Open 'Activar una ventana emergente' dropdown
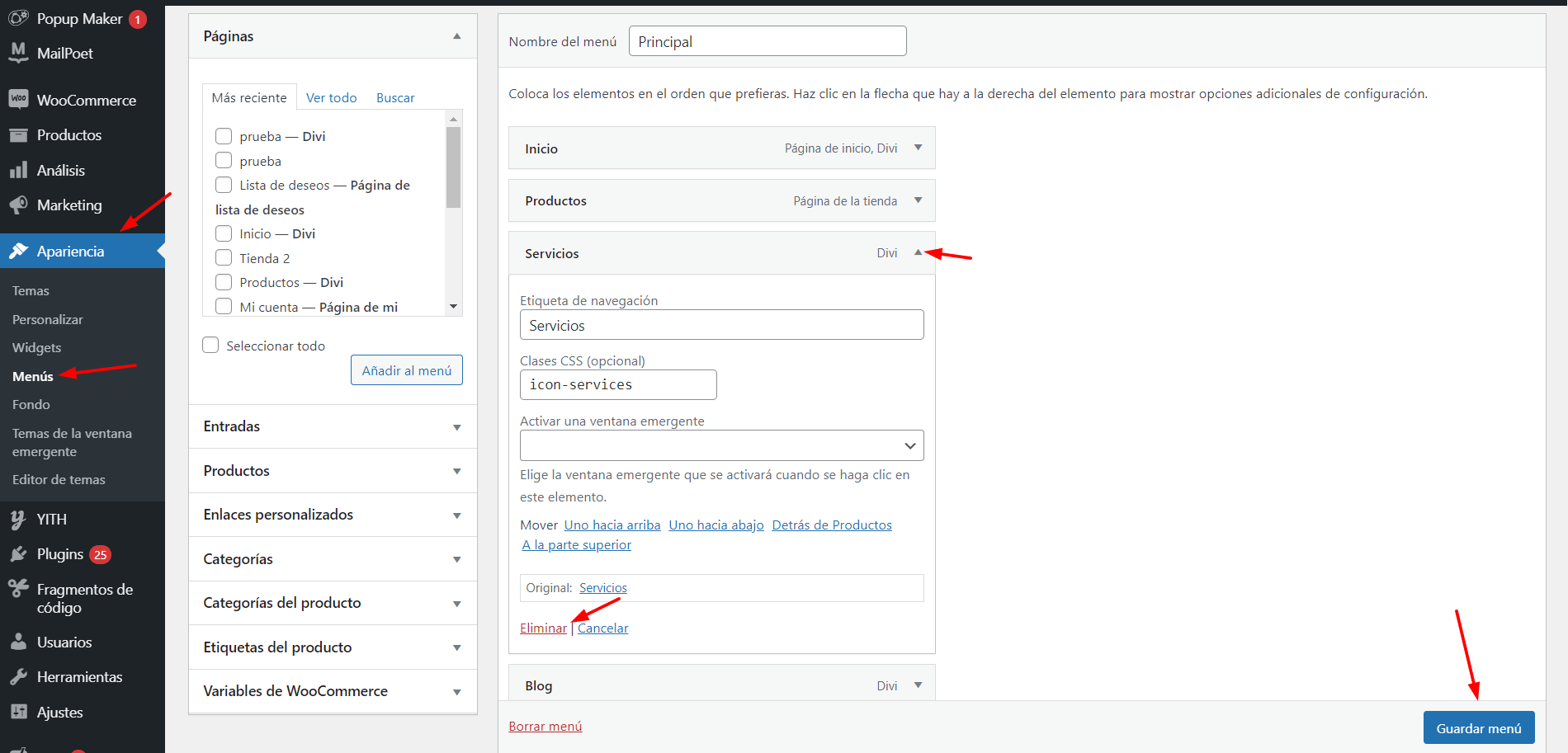This screenshot has height=753, width=1568. coord(721,445)
